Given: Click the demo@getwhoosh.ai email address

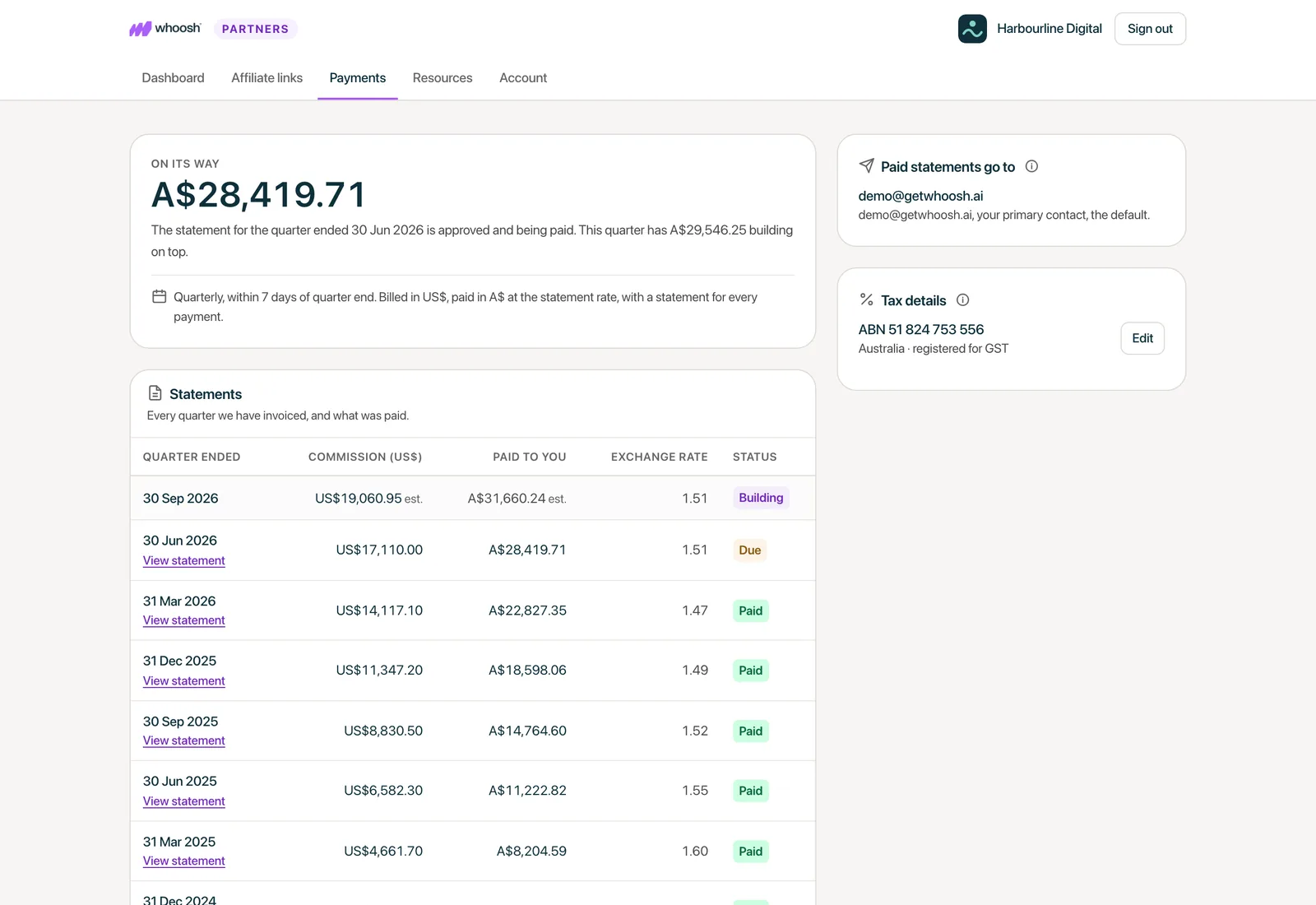Looking at the screenshot, I should pos(920,196).
